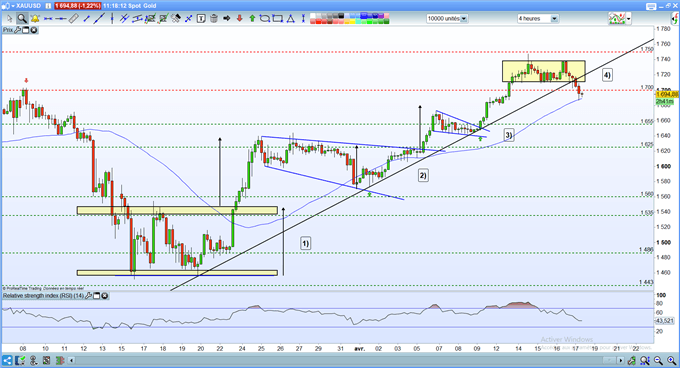Select the rectangle drawing tool

coord(278,19)
